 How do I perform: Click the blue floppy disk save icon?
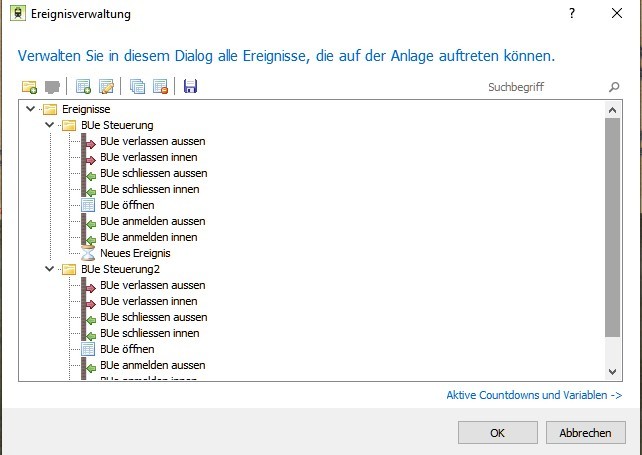point(190,86)
